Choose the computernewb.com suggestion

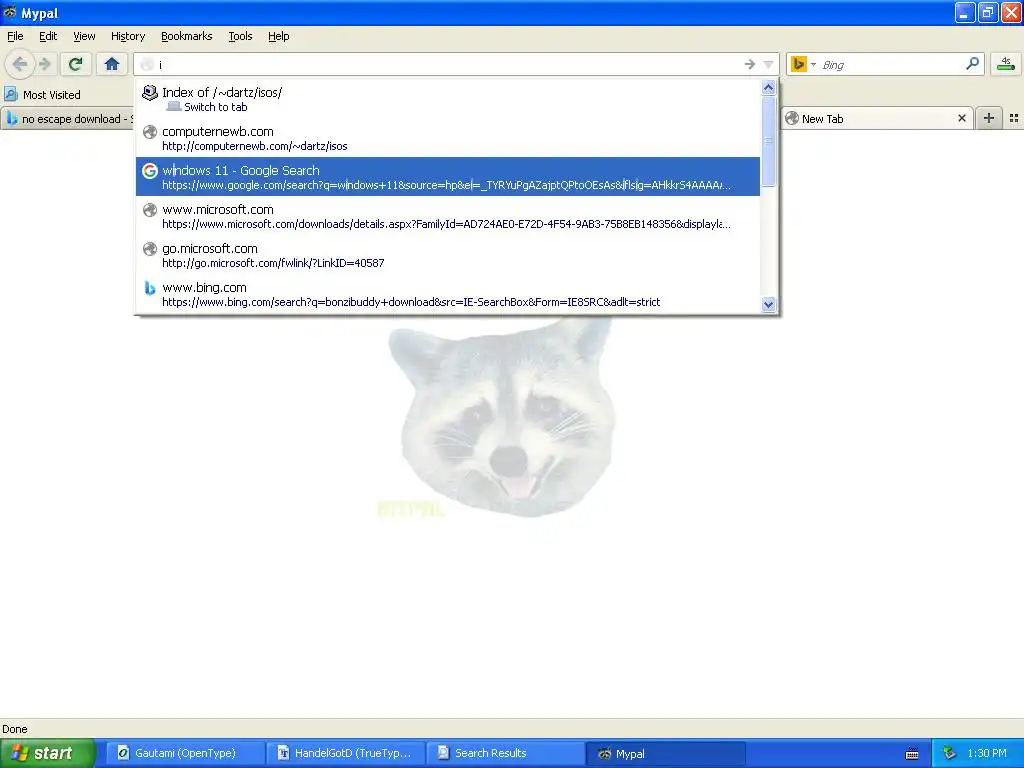pyautogui.click(x=448, y=138)
